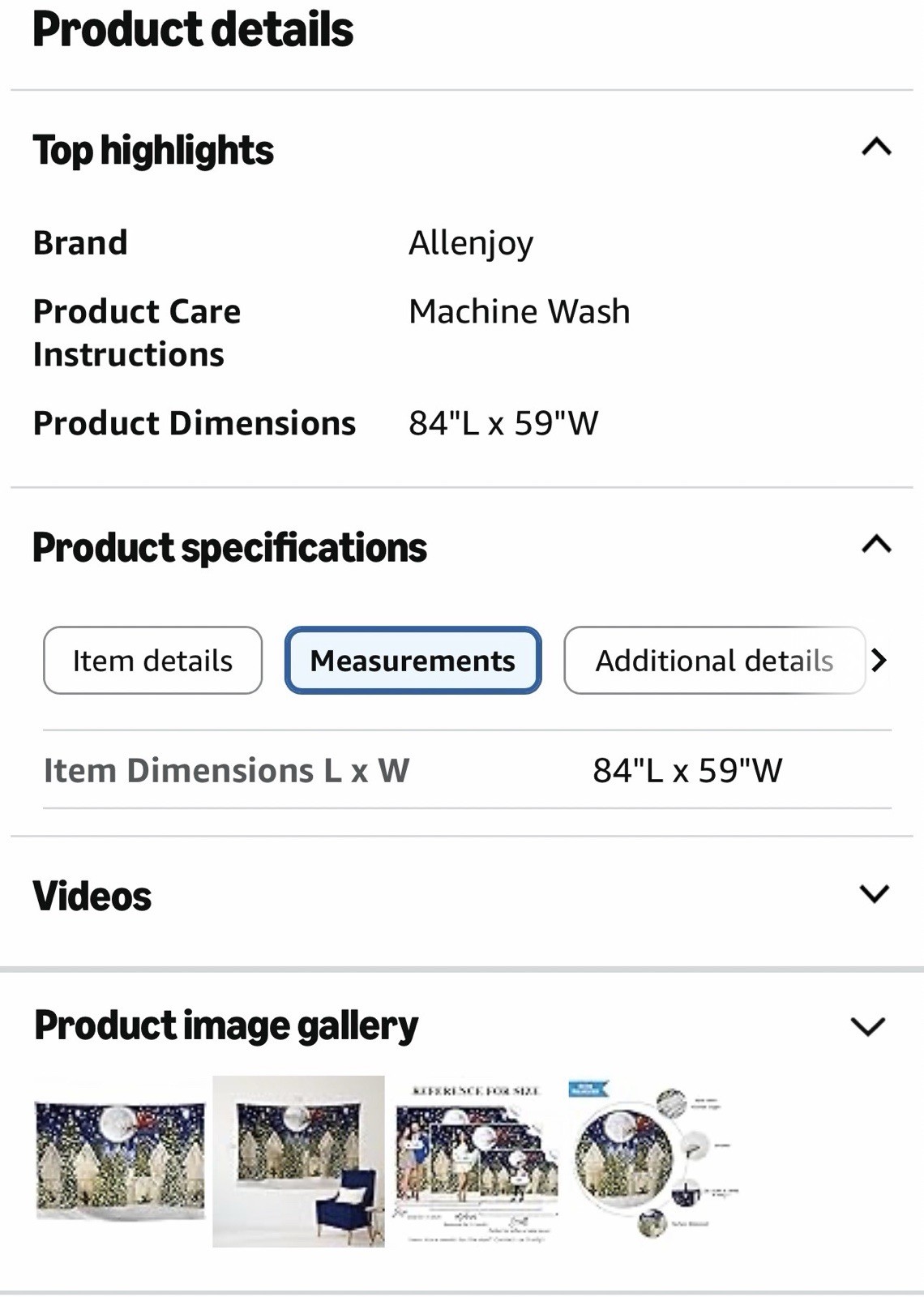Collapse Top highlights using its chevron
Image resolution: width=924 pixels, height=1297 pixels.
tap(876, 148)
